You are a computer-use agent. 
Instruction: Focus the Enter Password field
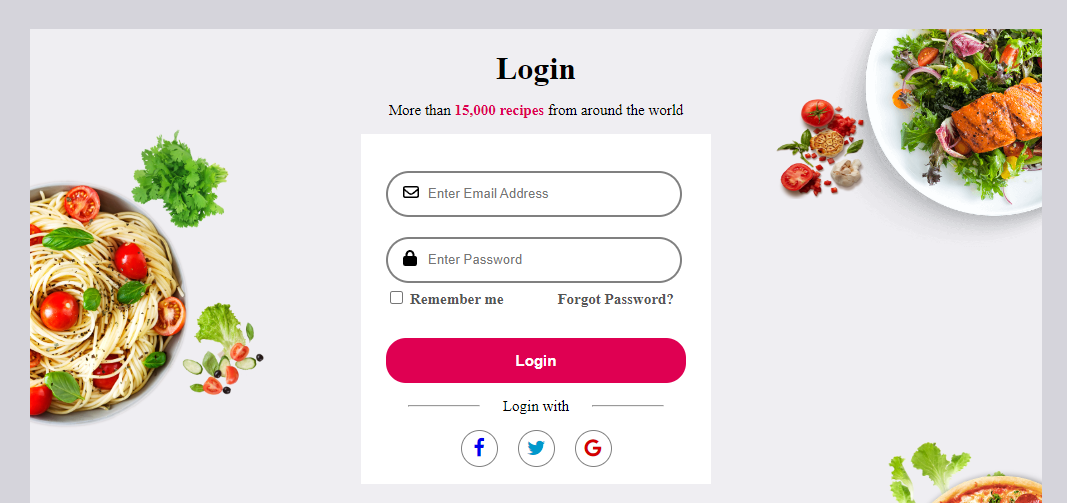(534, 260)
